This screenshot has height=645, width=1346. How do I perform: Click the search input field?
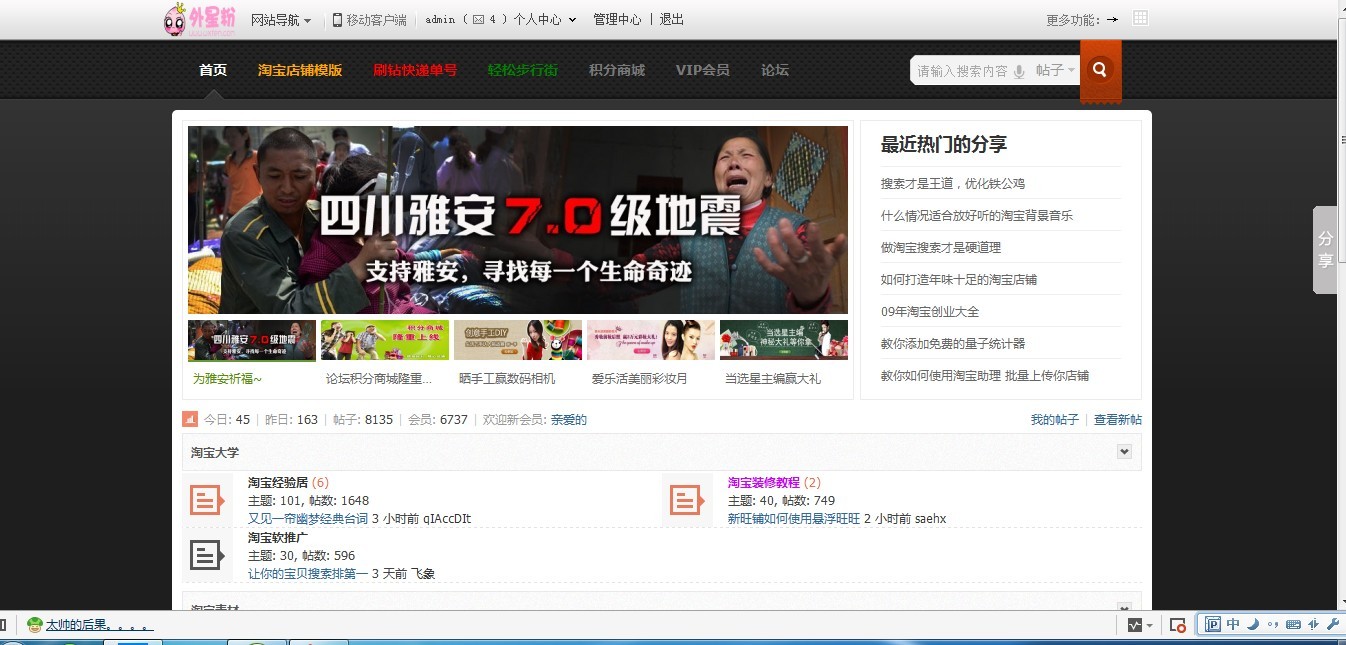pos(963,71)
